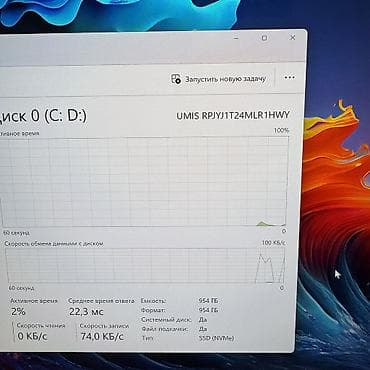Click the write speed 74,0 КБ/с value
The height and width of the screenshot is (370, 370).
[102, 336]
